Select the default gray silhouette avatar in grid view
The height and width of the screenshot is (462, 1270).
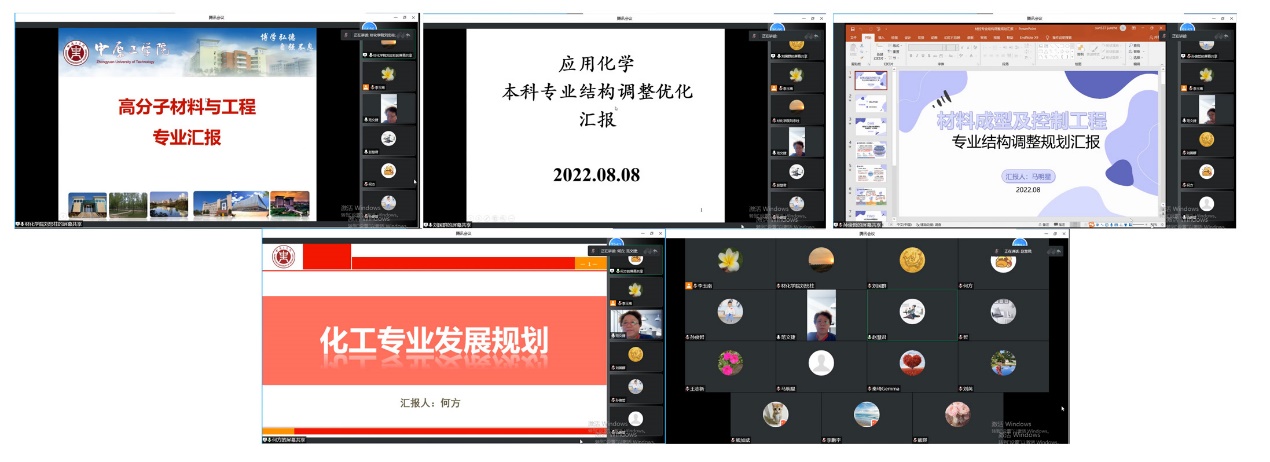(x=821, y=362)
